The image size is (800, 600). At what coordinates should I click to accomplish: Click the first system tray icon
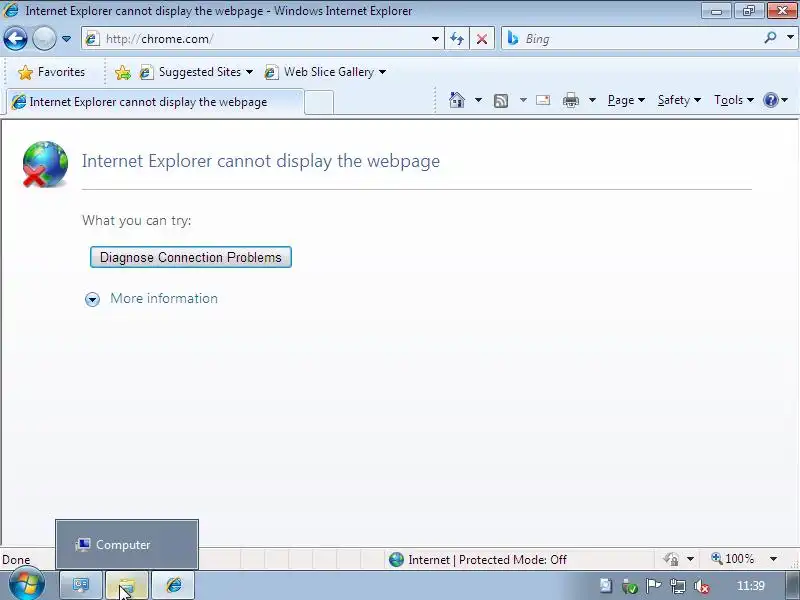click(x=606, y=586)
